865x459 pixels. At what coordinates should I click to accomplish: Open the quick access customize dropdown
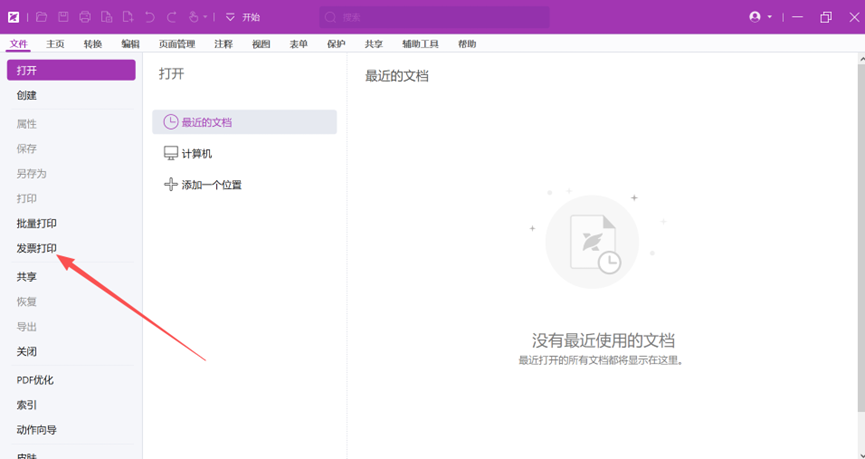(230, 17)
